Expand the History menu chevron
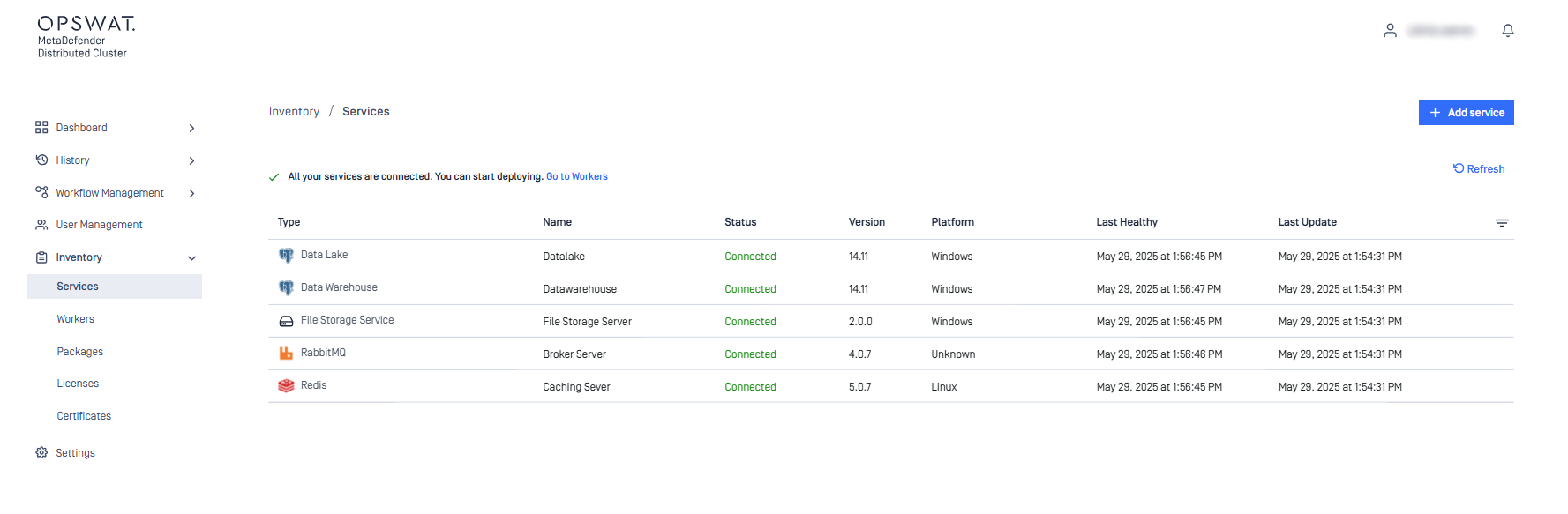1568x514 pixels. click(x=191, y=161)
